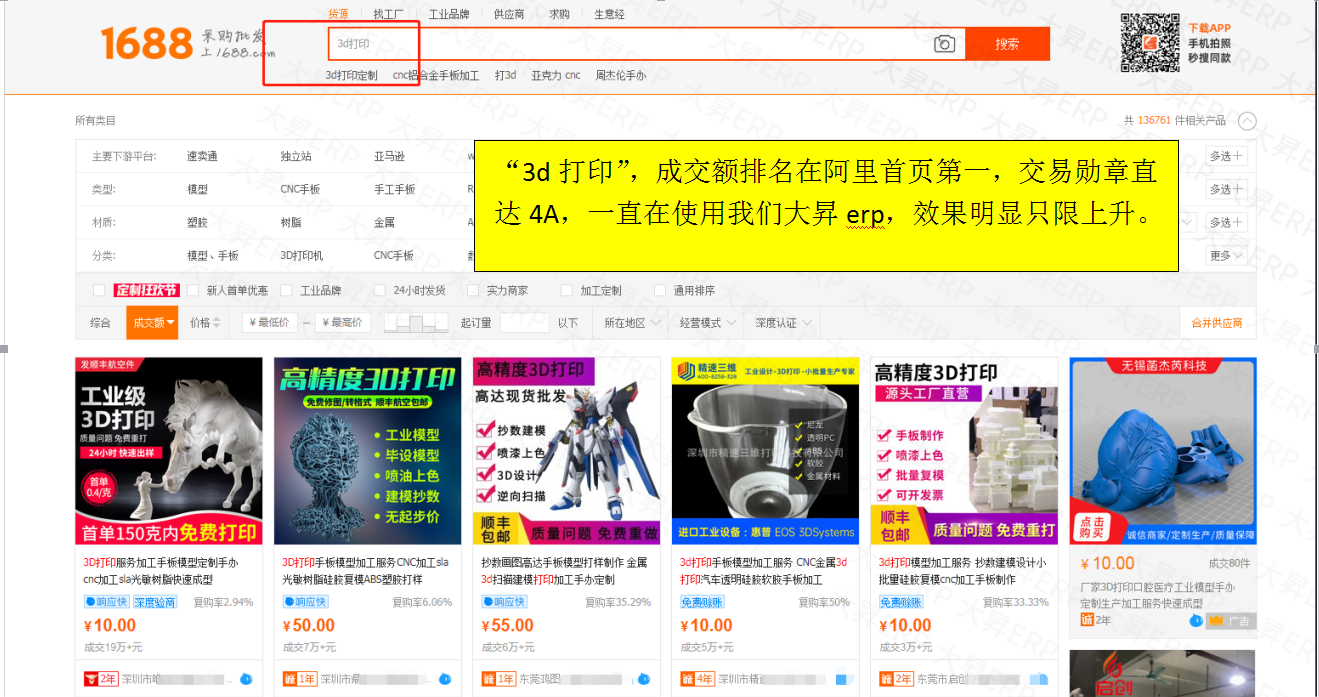Click the 合并供应商 button
This screenshot has width=1319, height=697.
click(1216, 323)
